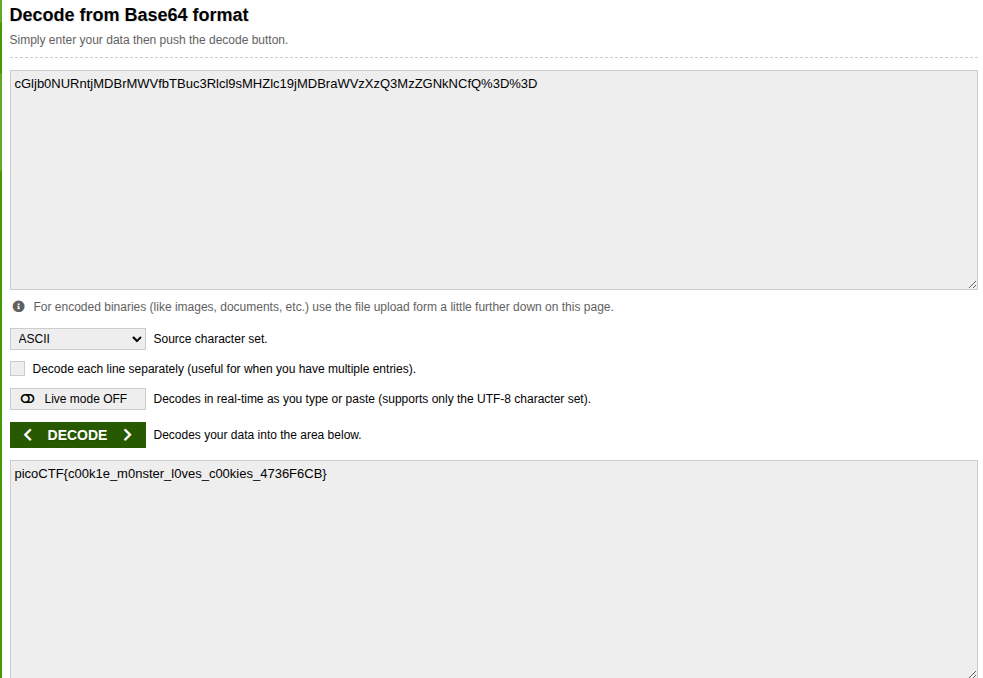This screenshot has width=983, height=678.
Task: Toggle Live mode OFF button
Action: click(78, 399)
